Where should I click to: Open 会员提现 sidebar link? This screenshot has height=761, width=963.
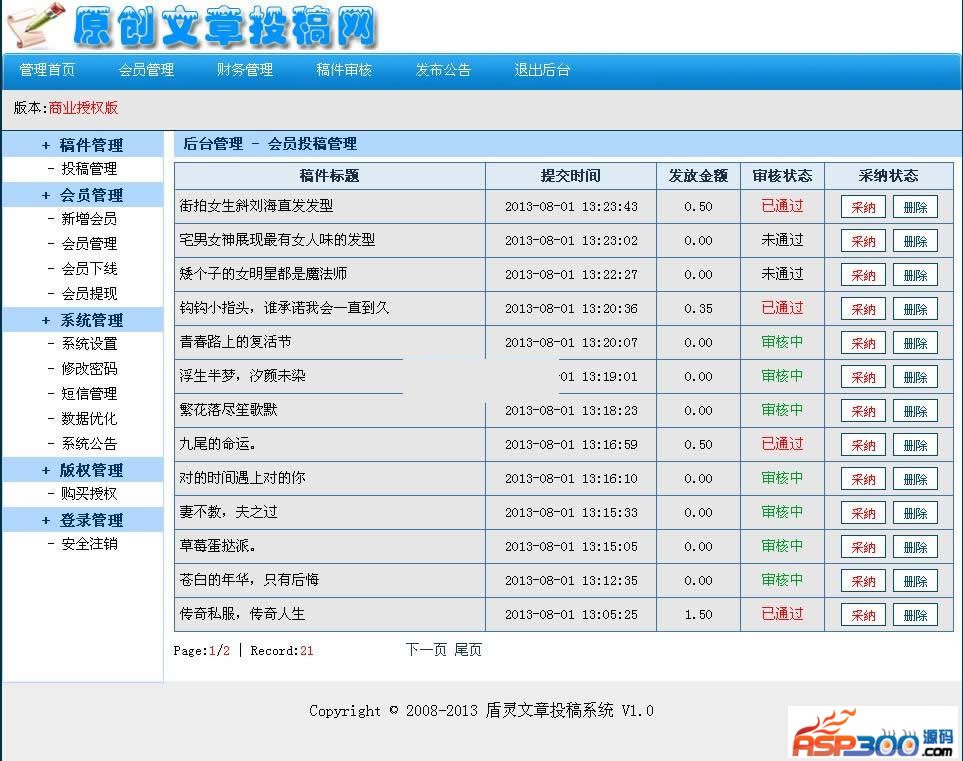89,294
